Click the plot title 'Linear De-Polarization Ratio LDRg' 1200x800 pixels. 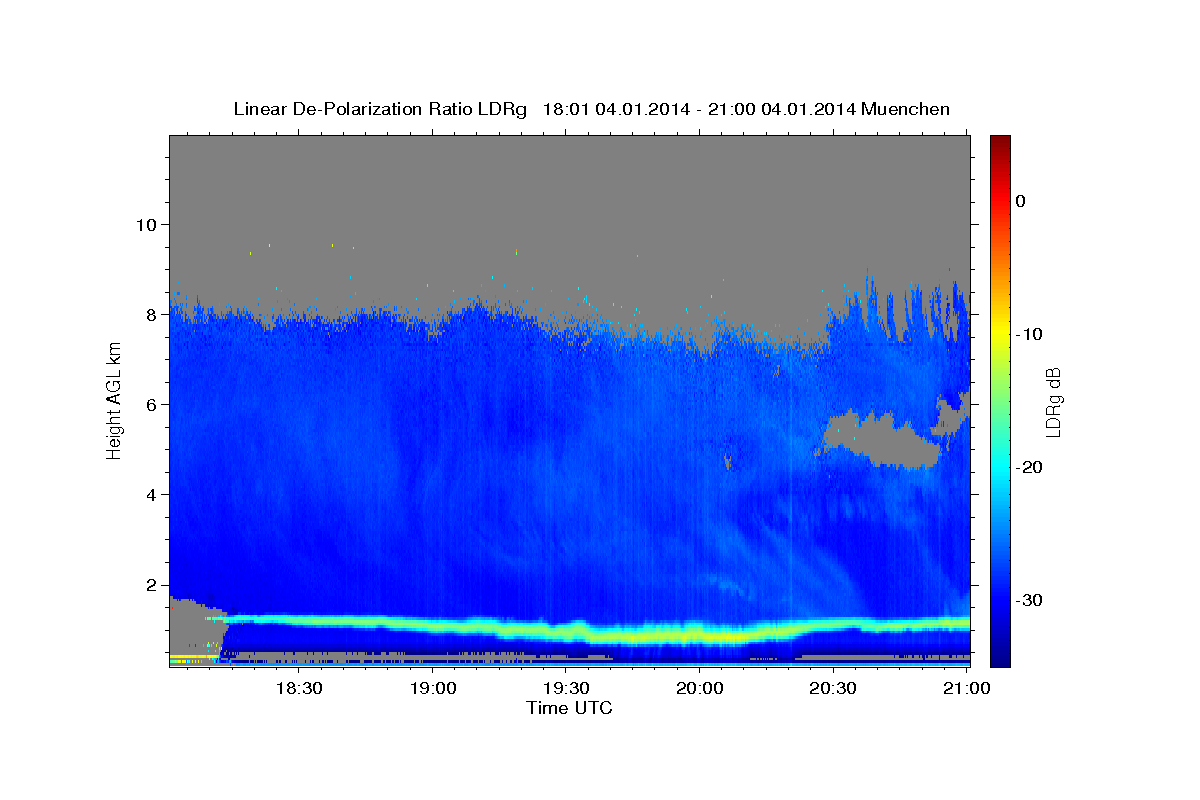click(x=379, y=109)
